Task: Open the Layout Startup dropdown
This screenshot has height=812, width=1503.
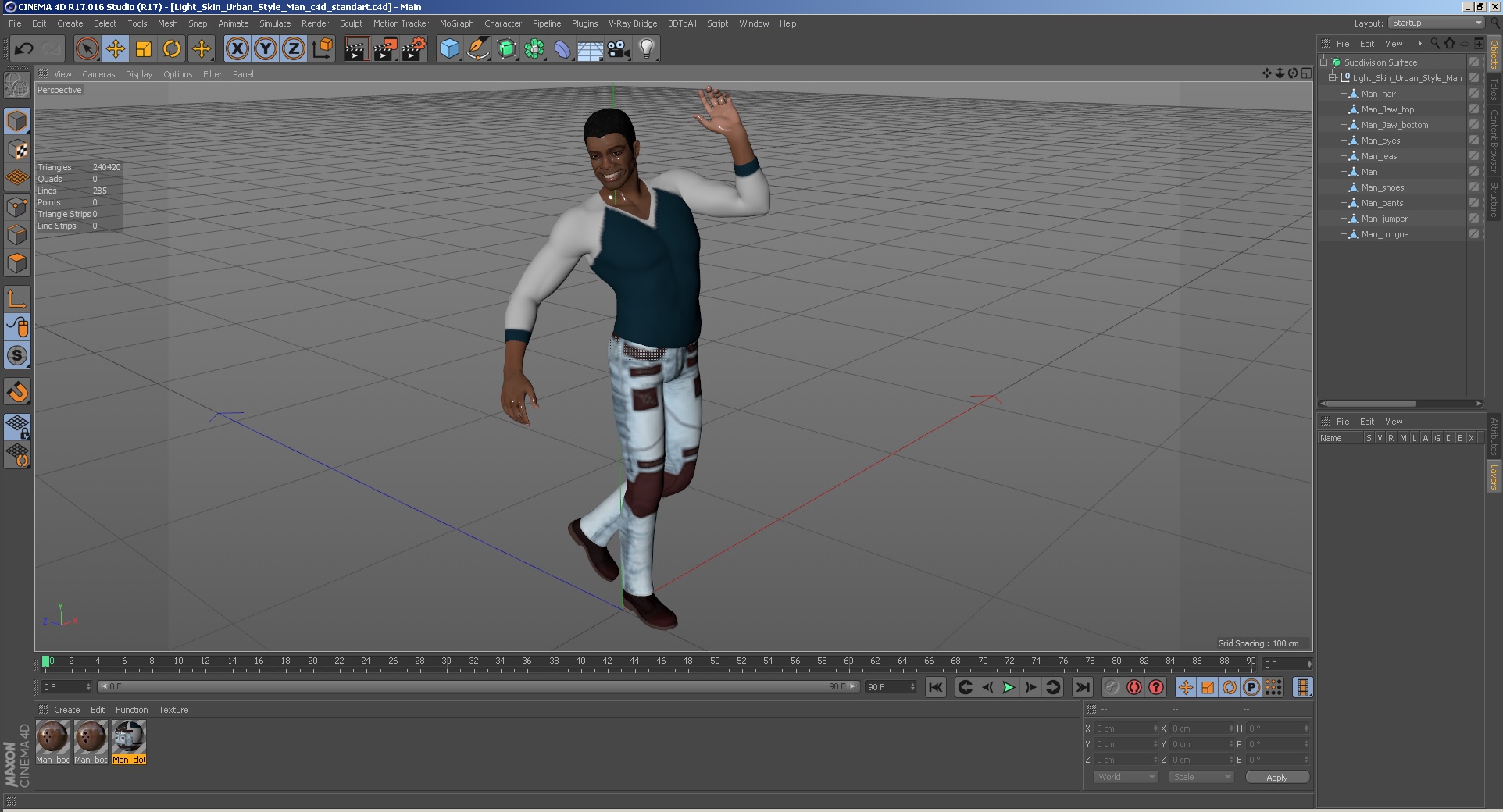Action: pos(1436,23)
